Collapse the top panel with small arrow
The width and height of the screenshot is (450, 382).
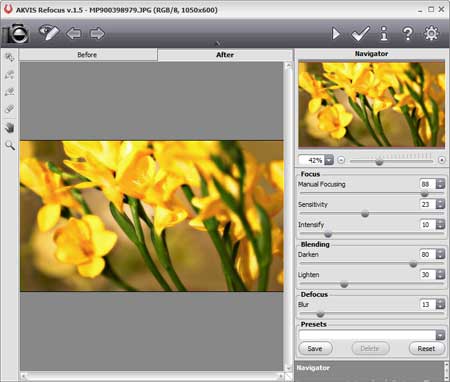click(218, 43)
